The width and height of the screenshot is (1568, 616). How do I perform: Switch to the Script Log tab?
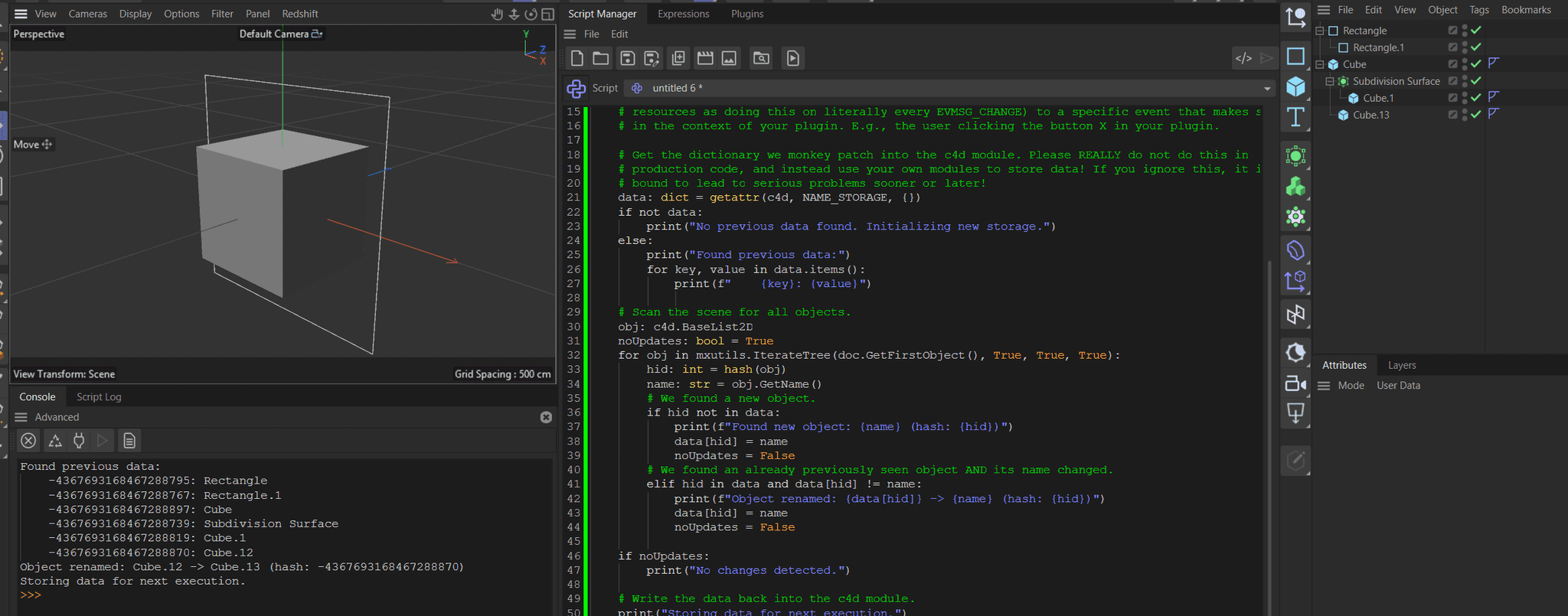pos(99,396)
